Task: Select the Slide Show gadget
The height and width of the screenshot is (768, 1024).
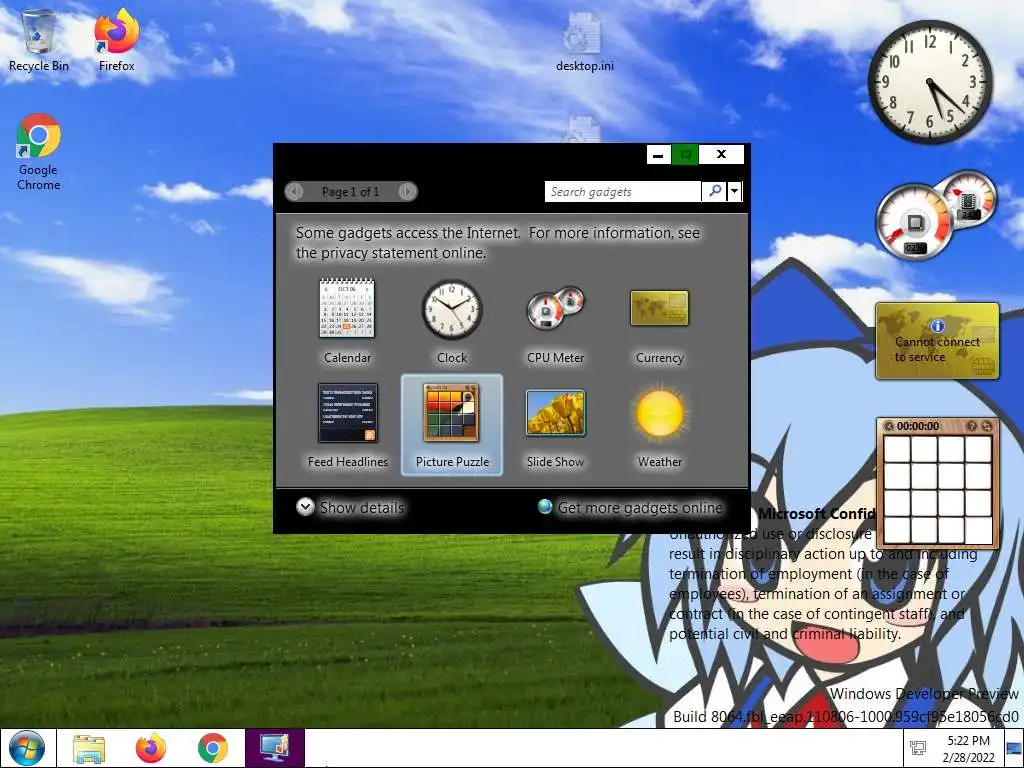Action: tap(556, 413)
